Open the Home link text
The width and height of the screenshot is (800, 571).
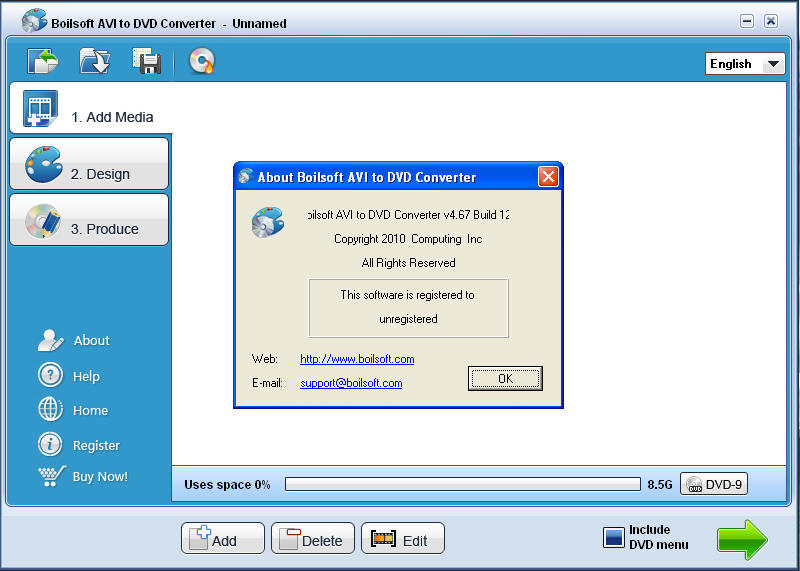point(90,411)
